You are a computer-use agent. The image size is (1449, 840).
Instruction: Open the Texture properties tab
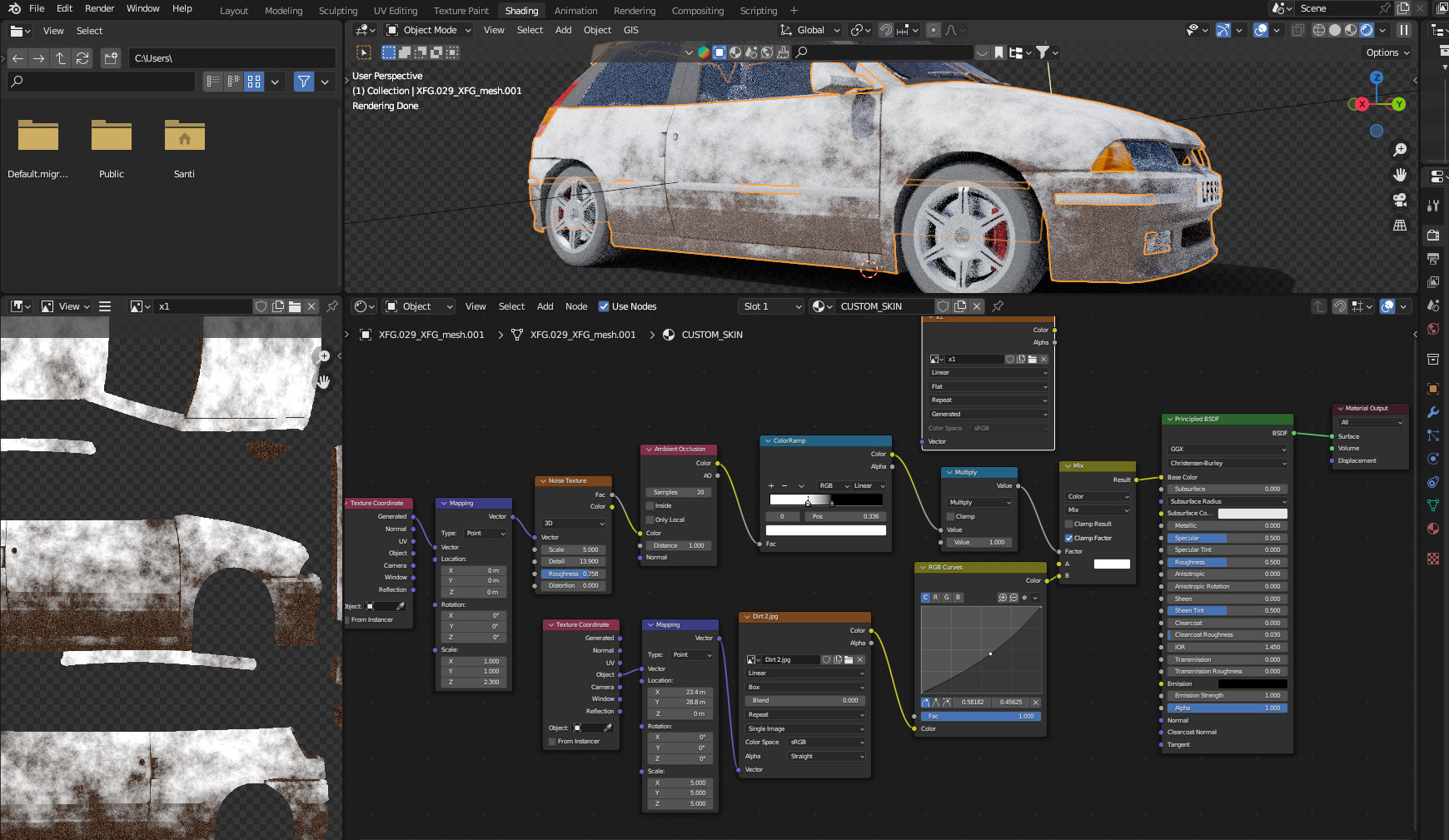point(1433,559)
